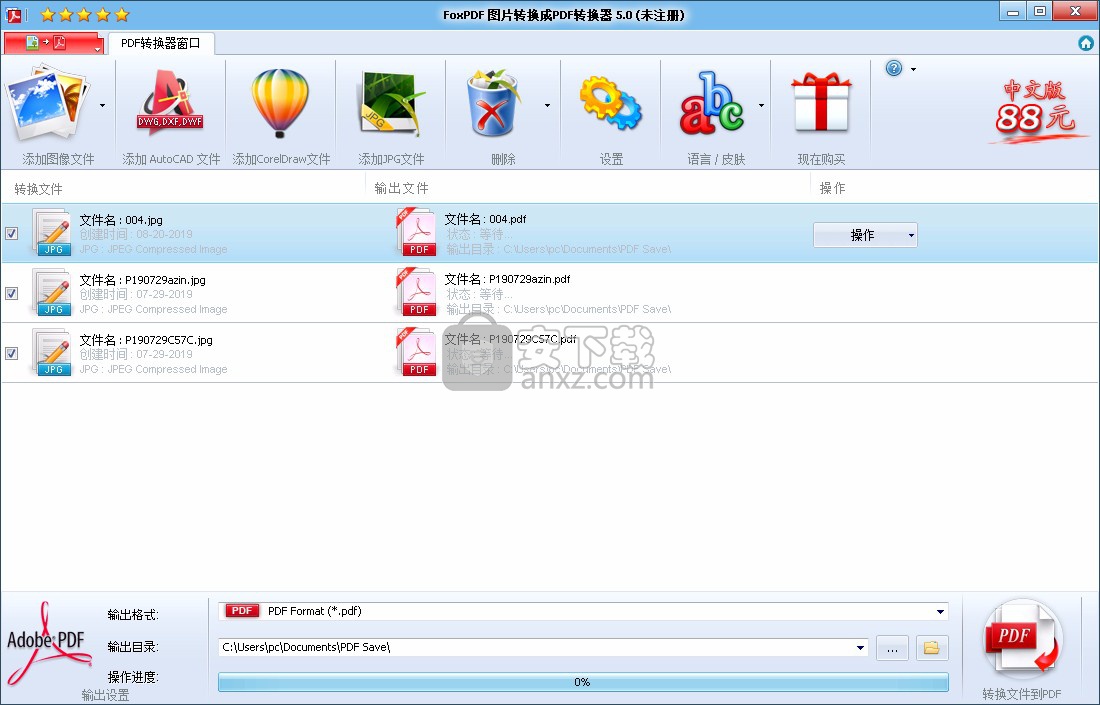Click the Language/Skin abc icon
Viewport: 1100px width, 705px height.
[711, 103]
